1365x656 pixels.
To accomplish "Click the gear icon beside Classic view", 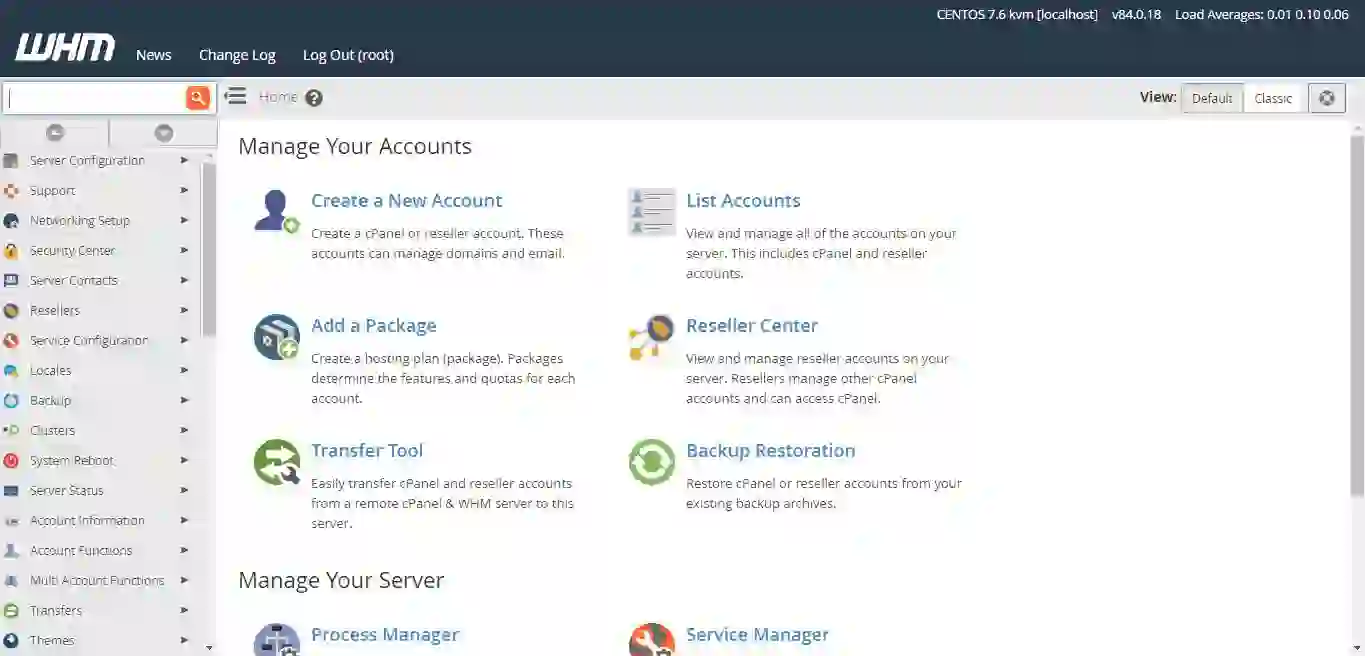I will coord(1327,98).
